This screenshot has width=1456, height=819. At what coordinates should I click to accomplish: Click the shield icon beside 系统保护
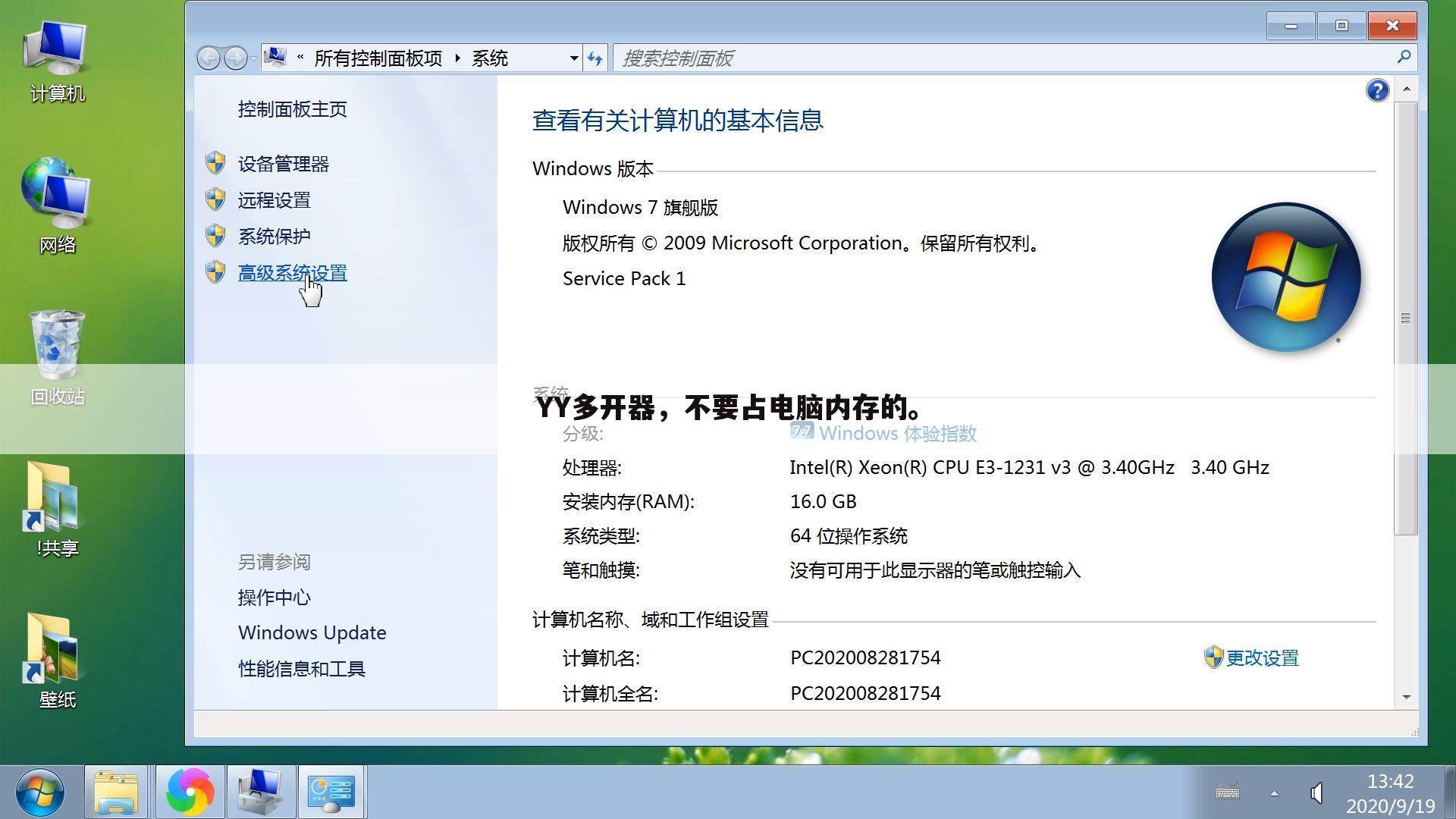[215, 236]
